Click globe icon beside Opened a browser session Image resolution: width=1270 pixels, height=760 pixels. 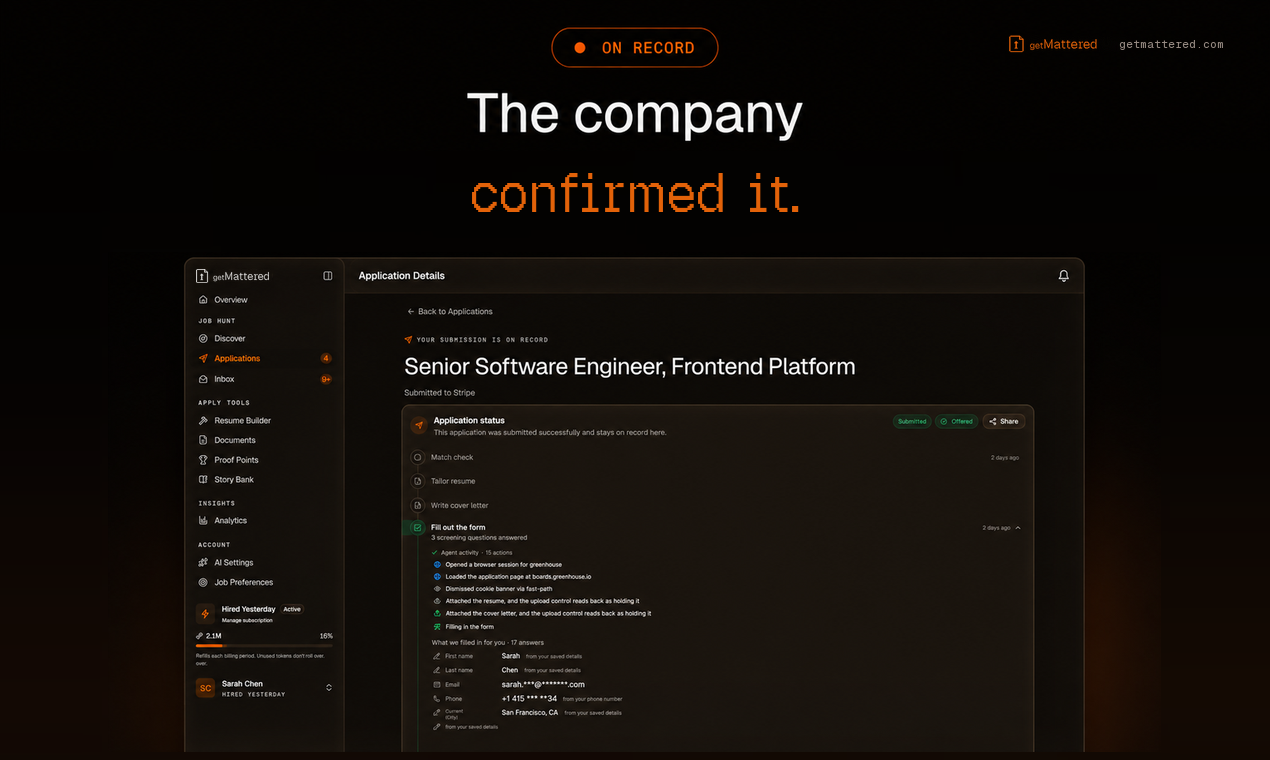click(437, 564)
